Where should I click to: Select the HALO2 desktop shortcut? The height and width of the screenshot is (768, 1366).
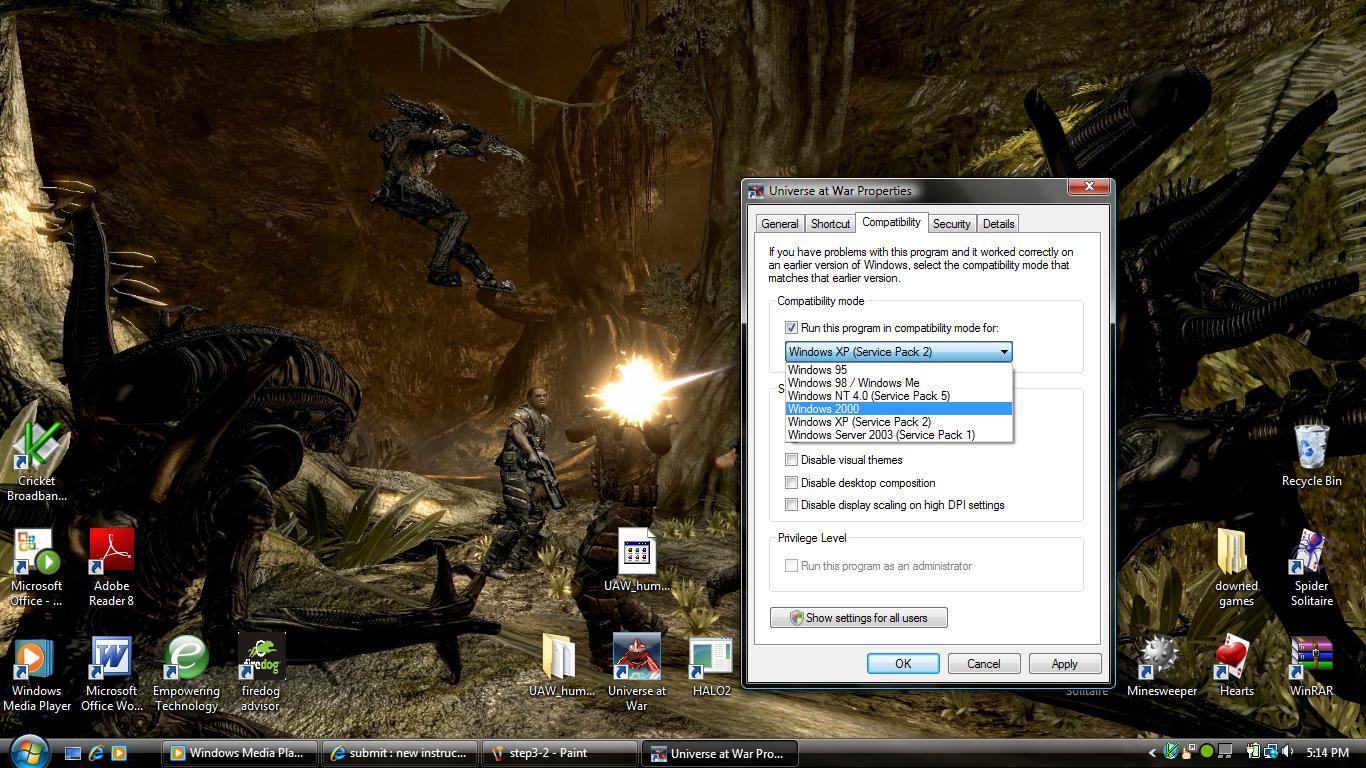pyautogui.click(x=711, y=665)
